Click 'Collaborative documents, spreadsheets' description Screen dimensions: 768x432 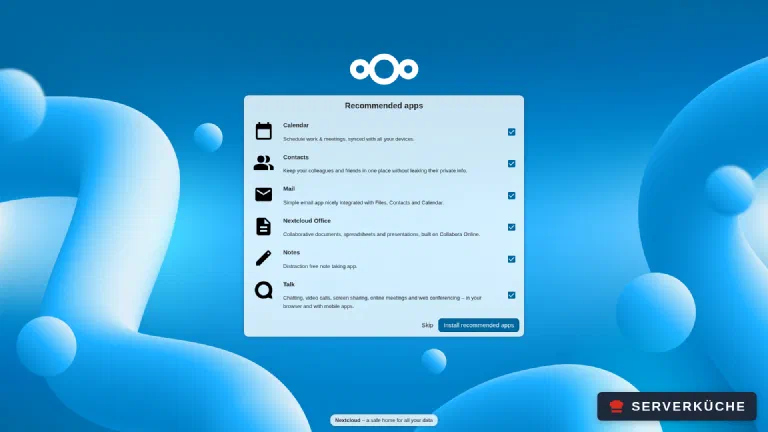381,235
